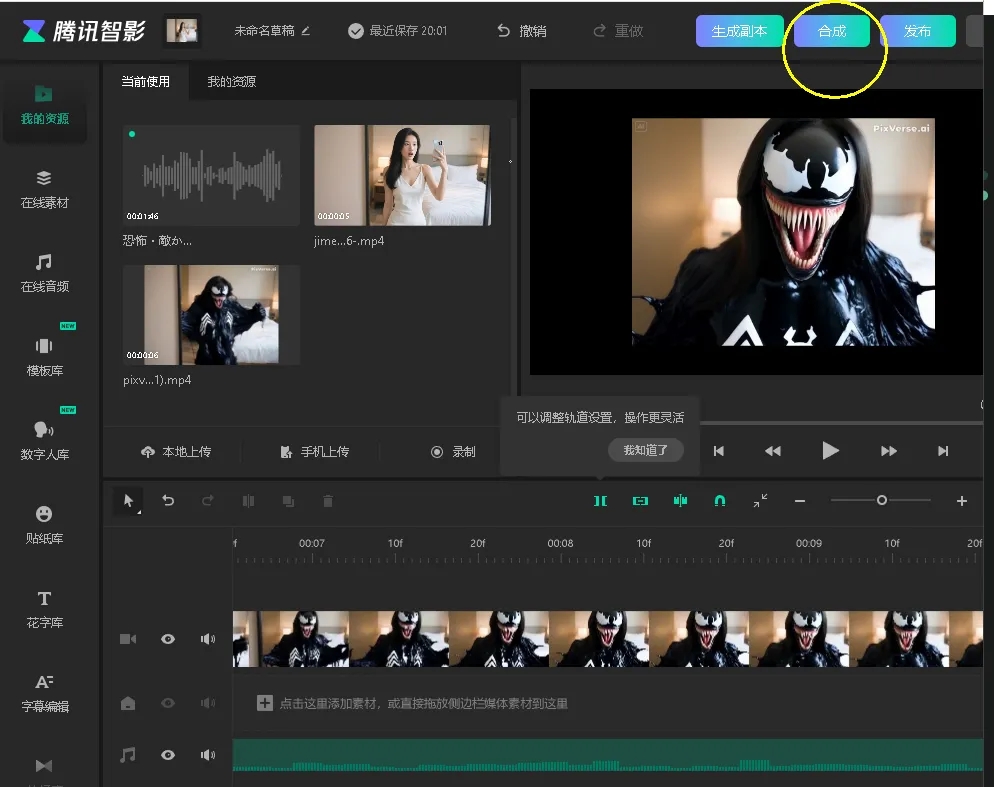Screen dimensions: 994x787
Task: Open the selection tool cursor dropdown
Action: (128, 501)
